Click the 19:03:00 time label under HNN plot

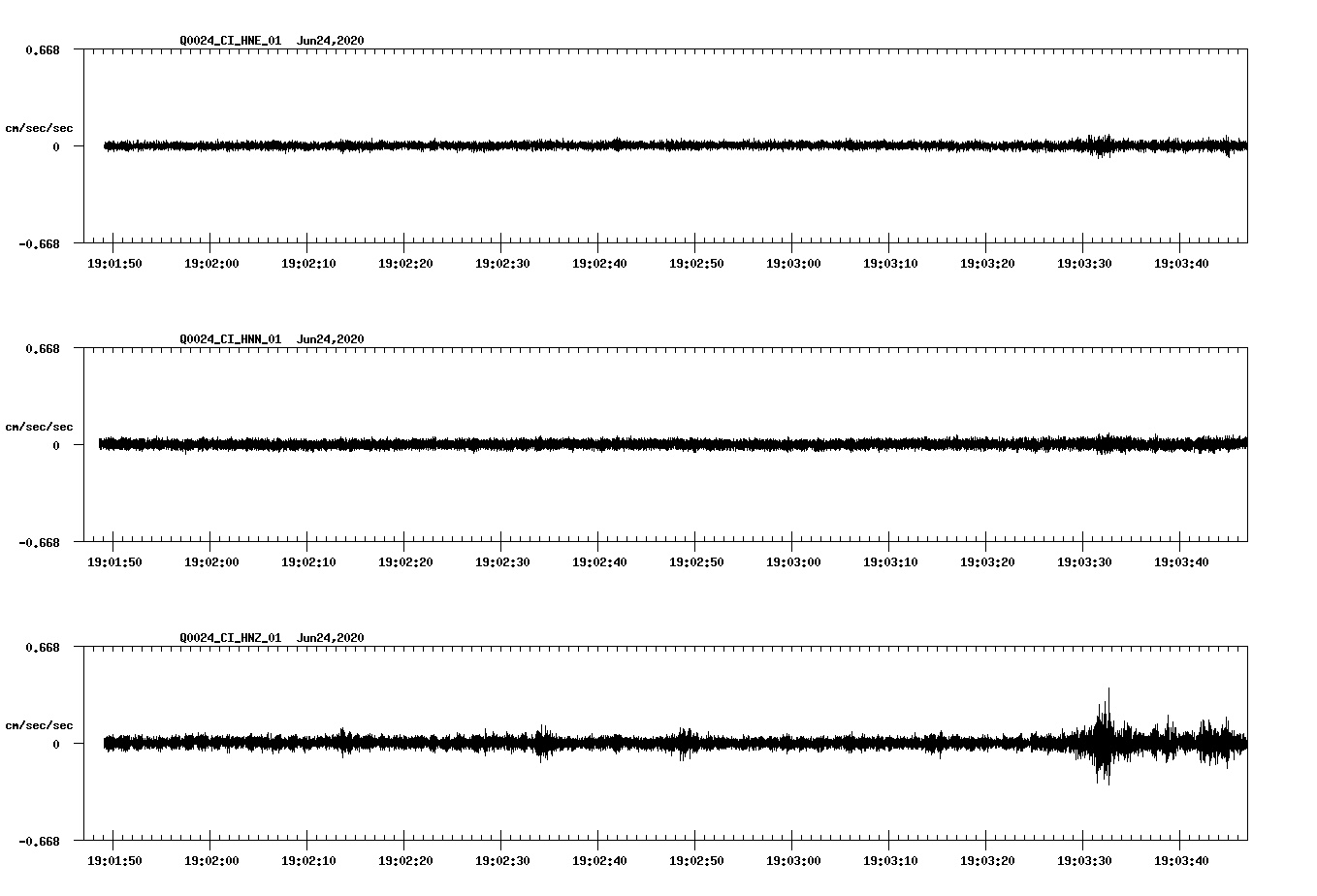[x=793, y=561]
